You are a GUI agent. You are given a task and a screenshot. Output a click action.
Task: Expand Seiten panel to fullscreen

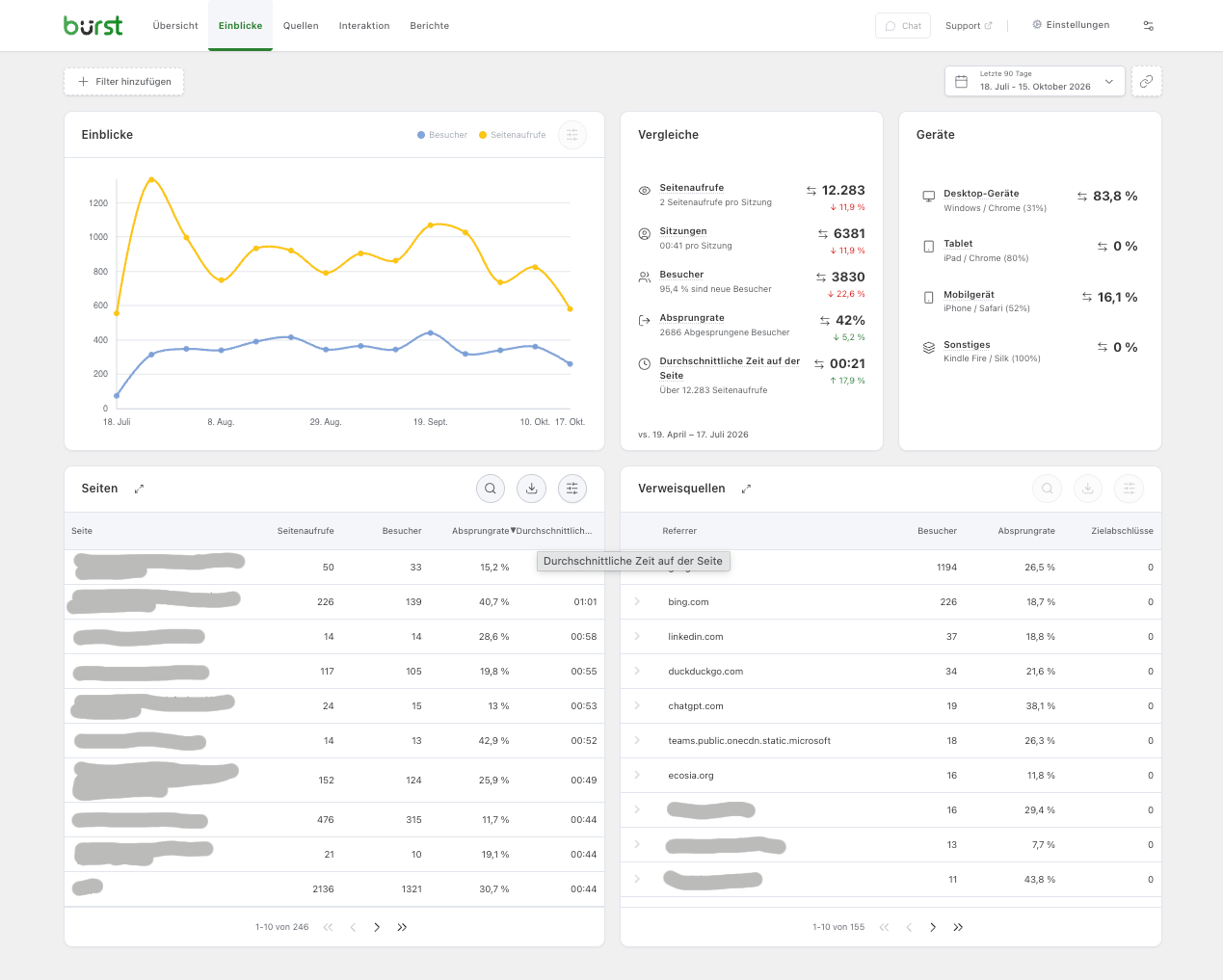(x=140, y=489)
